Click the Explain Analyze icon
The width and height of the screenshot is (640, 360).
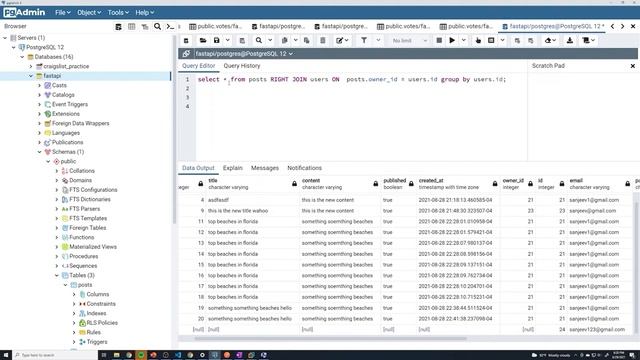(491, 40)
